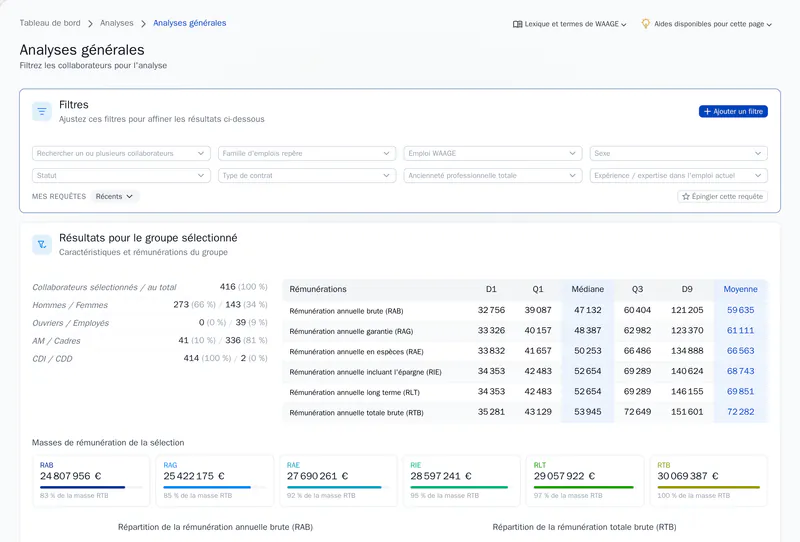Click the AM / Cadres label

(x=56, y=341)
